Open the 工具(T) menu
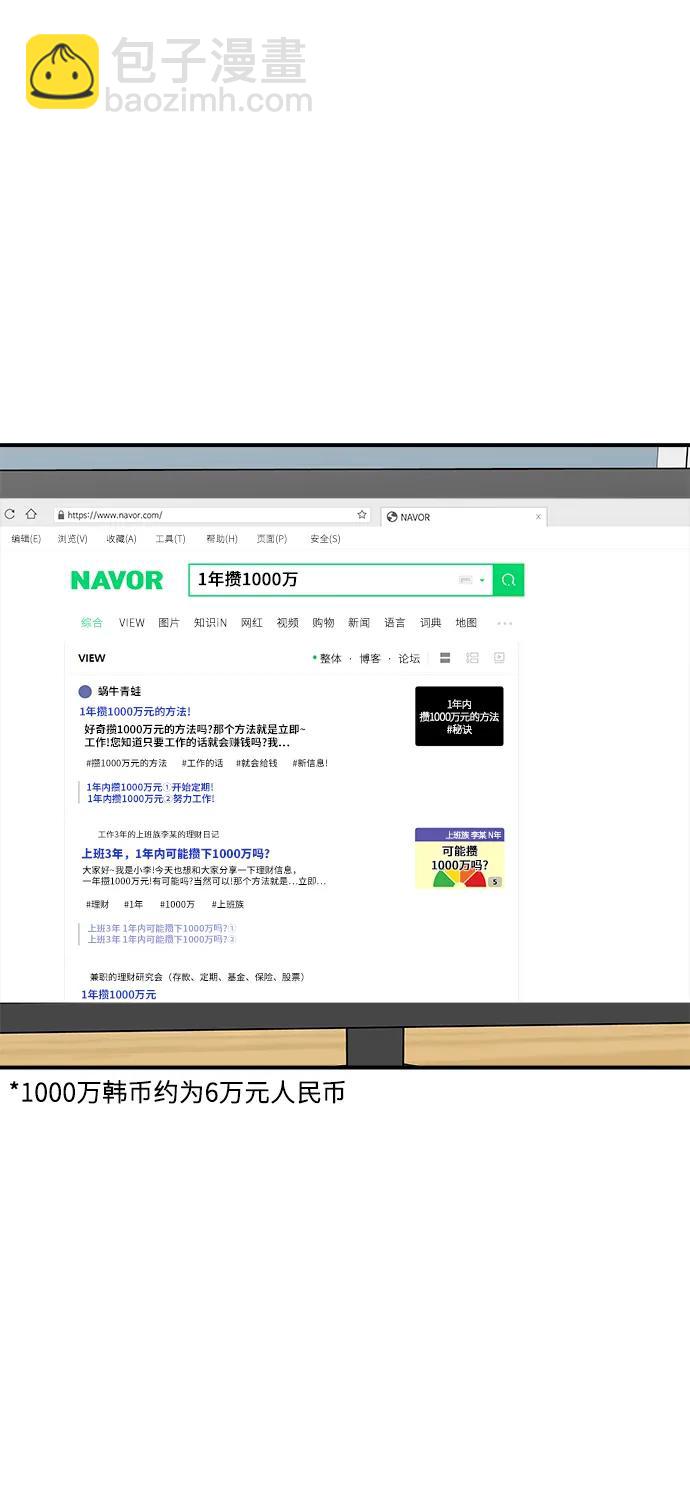This screenshot has height=1489, width=690. point(170,539)
